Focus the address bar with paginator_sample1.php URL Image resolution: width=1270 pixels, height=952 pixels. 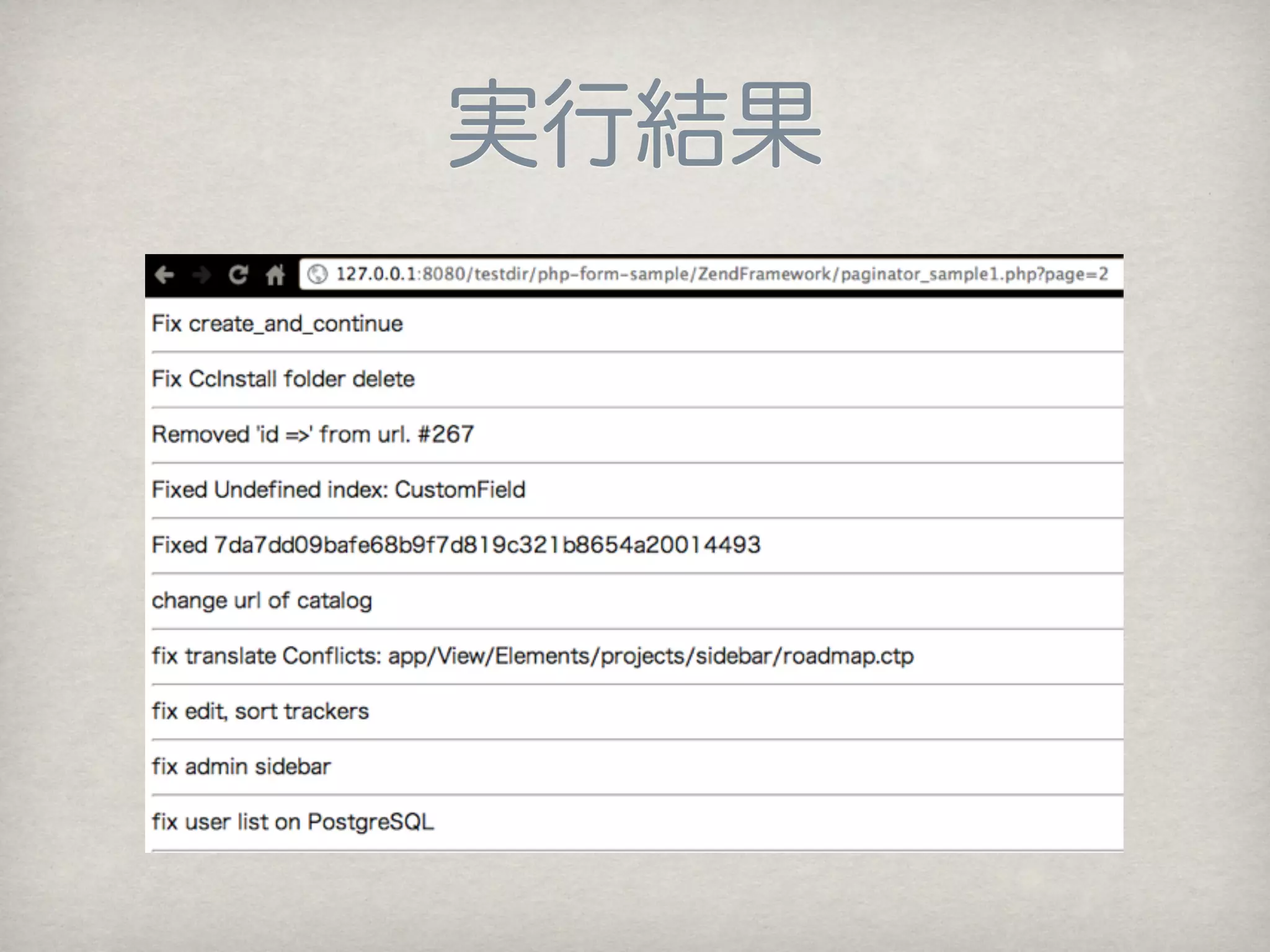pyautogui.click(x=711, y=275)
